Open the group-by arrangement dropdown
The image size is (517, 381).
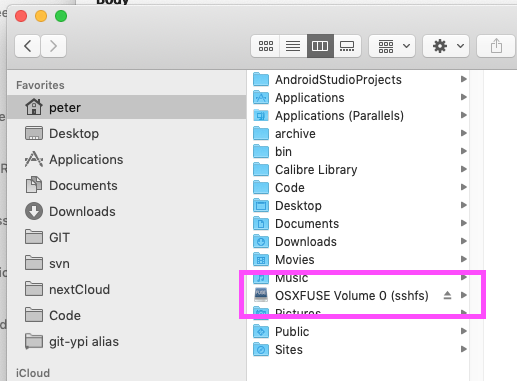pyautogui.click(x=392, y=46)
